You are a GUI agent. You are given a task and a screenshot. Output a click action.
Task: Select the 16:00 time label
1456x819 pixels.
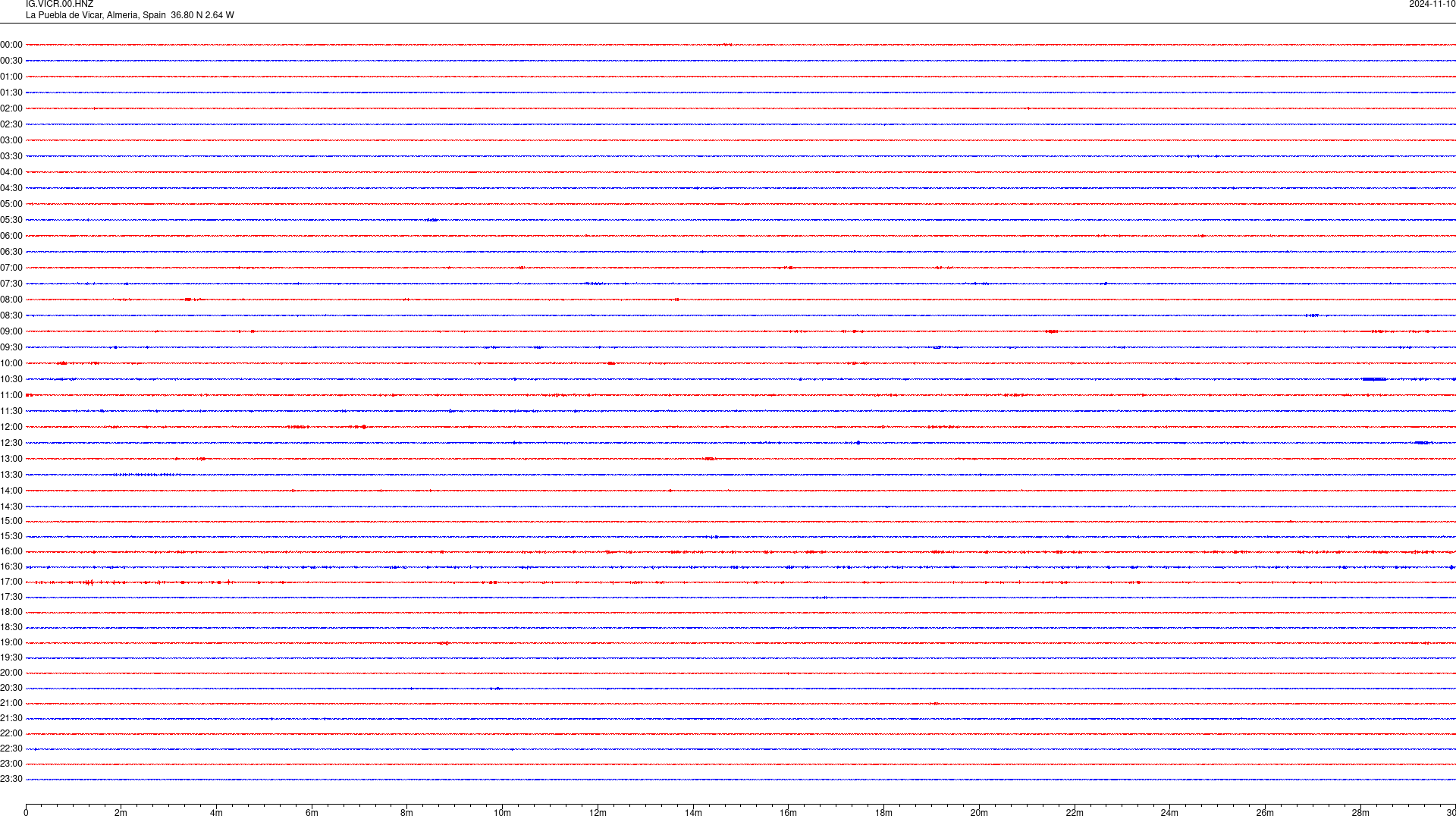11,551
